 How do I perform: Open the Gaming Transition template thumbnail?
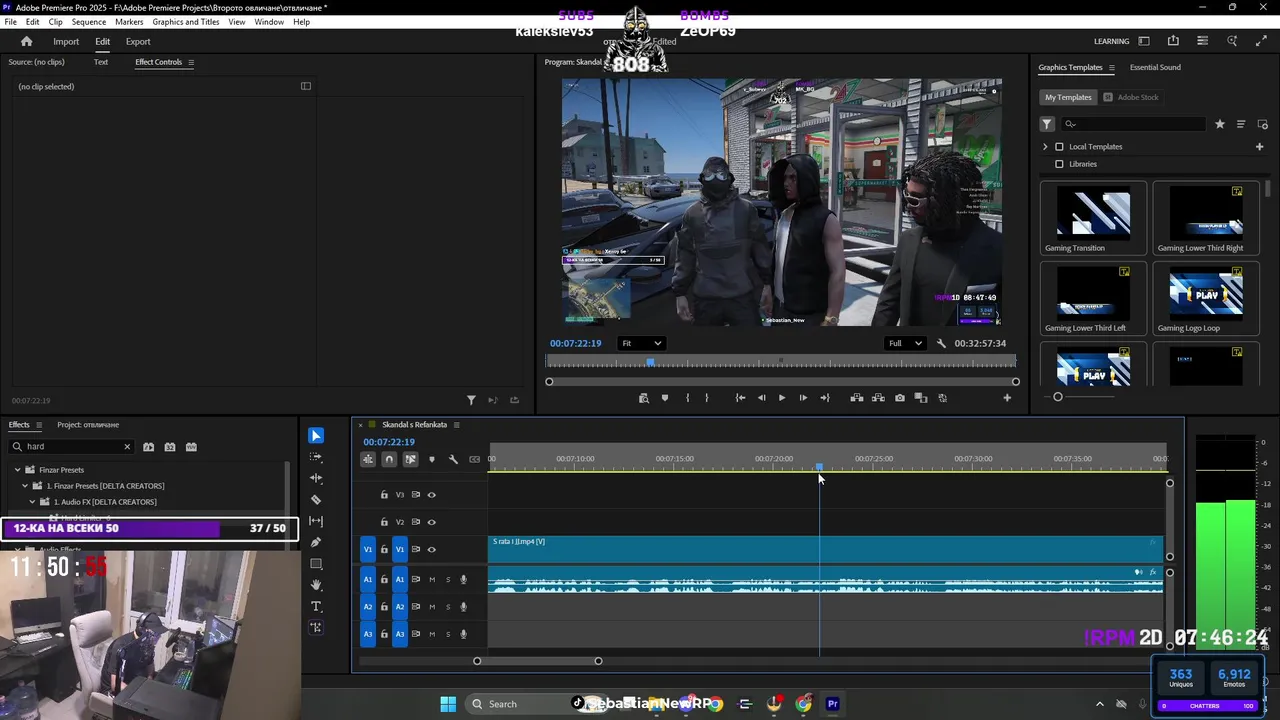click(x=1094, y=213)
